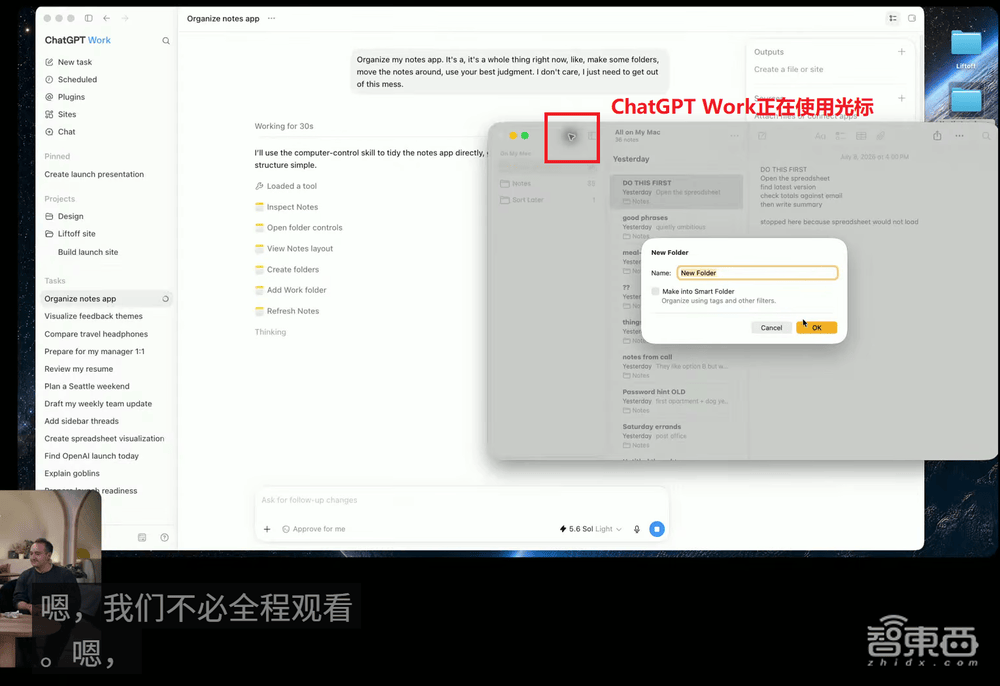Click the folder Name input field

757,273
